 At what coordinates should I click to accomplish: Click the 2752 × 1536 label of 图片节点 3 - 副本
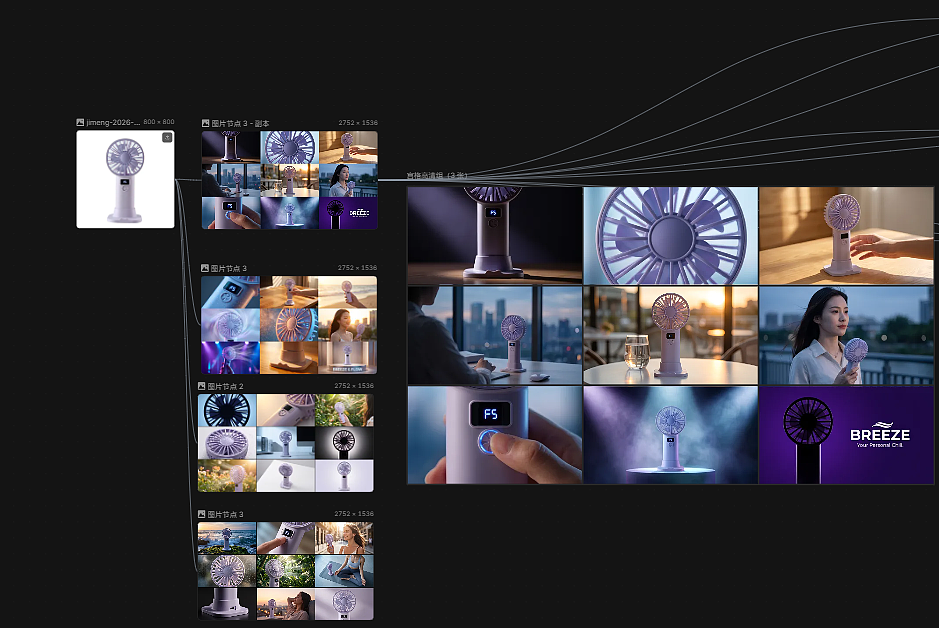click(x=358, y=123)
